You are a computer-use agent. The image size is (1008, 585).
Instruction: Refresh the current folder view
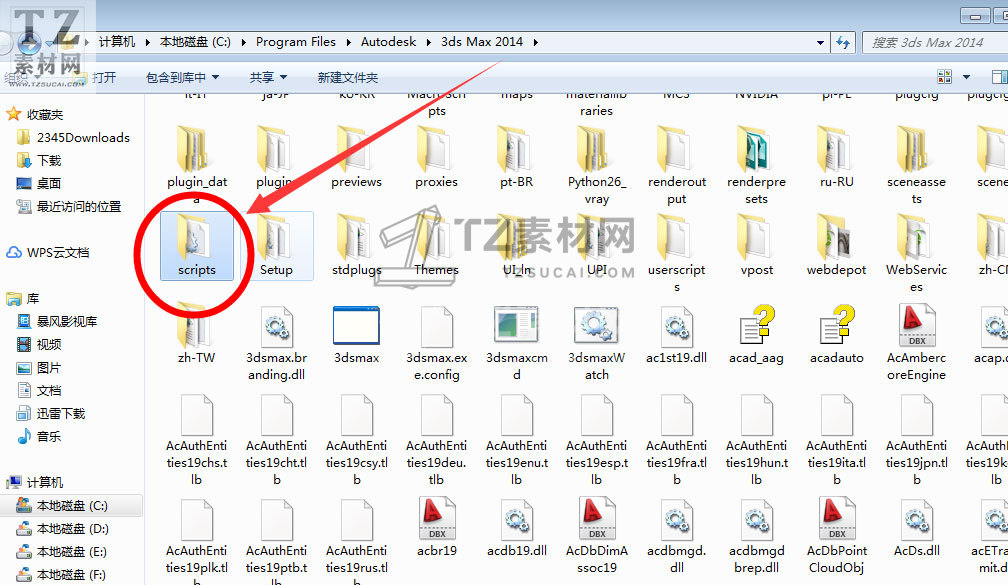coord(843,42)
